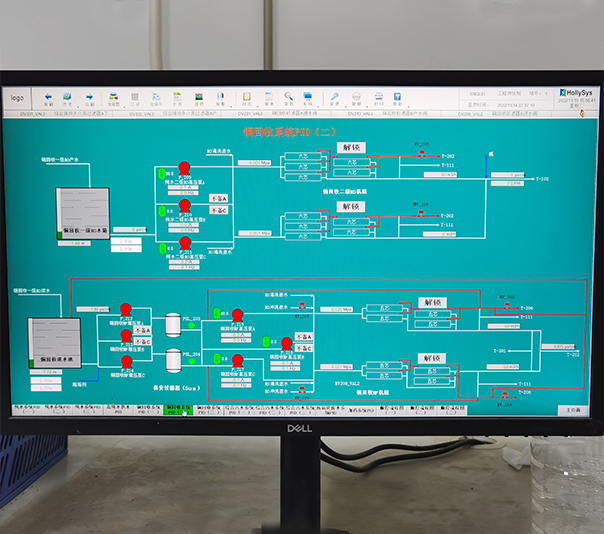Image resolution: width=604 pixels, height=534 pixels.
Task: Switch to the green highlighted bottom tab
Action: 180,410
